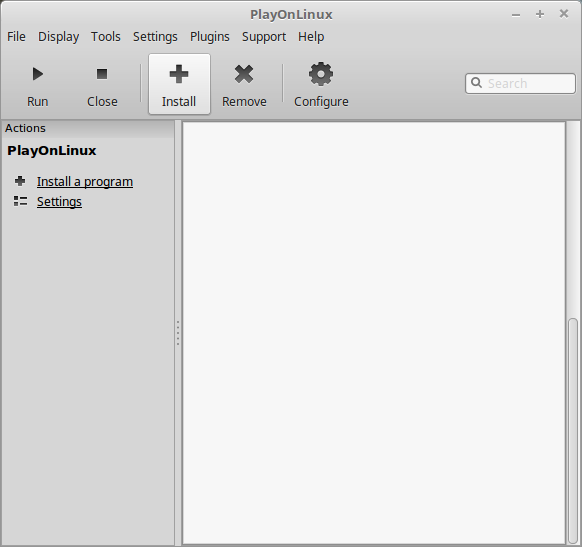Click the Run play icon
Viewport: 582px width, 547px height.
tap(37, 74)
